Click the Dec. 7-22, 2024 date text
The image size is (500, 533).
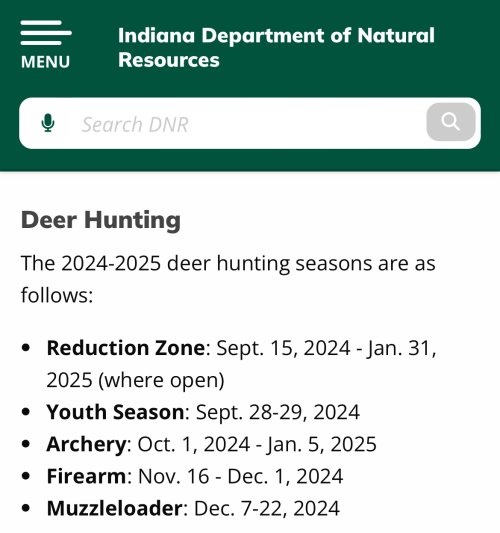(x=267, y=509)
